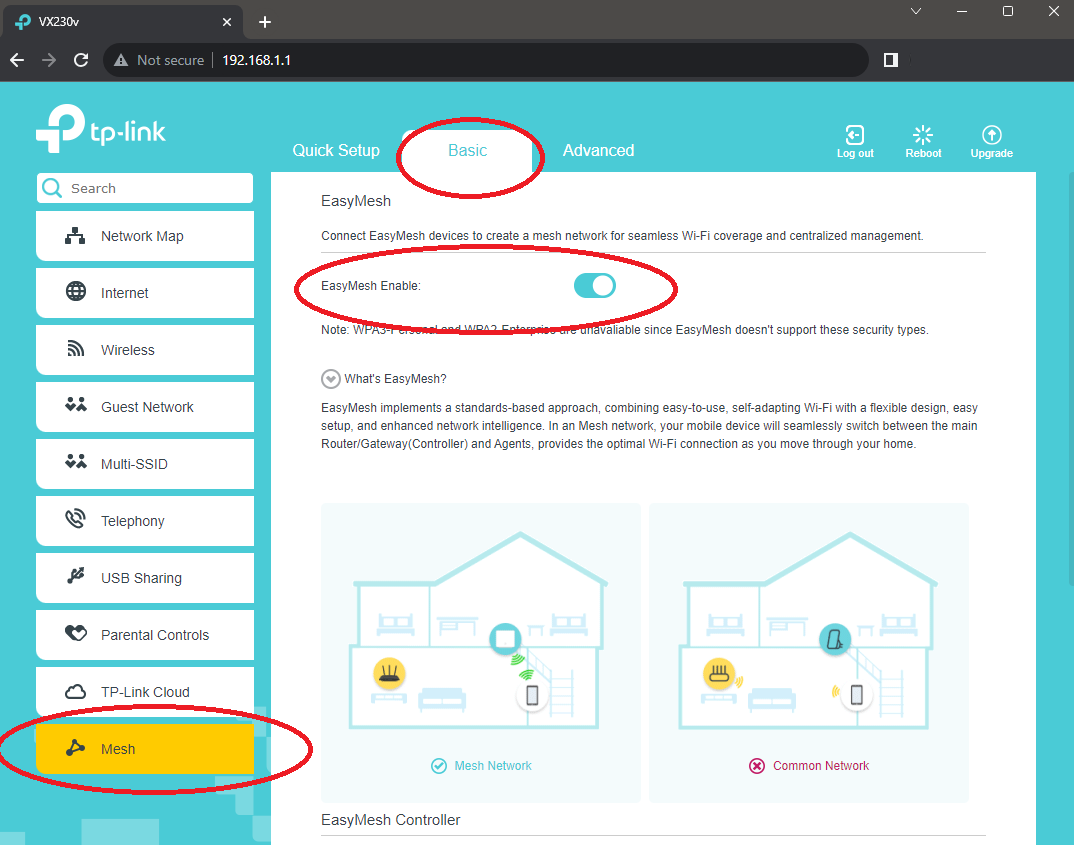Click the Log out button
Image resolution: width=1074 pixels, height=845 pixels.
[855, 140]
